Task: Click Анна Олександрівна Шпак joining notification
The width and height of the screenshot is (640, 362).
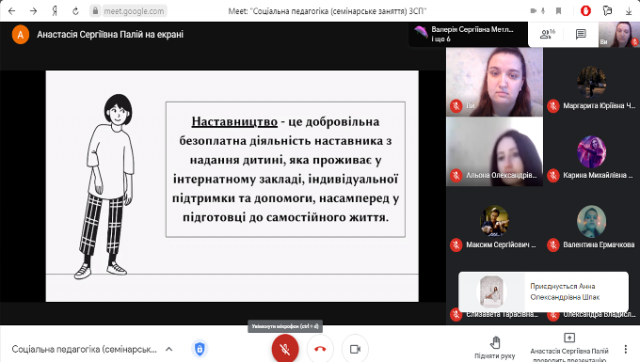Action: [543, 292]
